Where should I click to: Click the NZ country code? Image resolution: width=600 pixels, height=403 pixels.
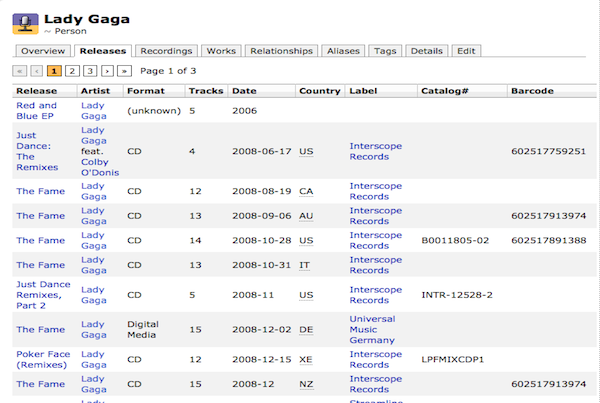click(306, 384)
